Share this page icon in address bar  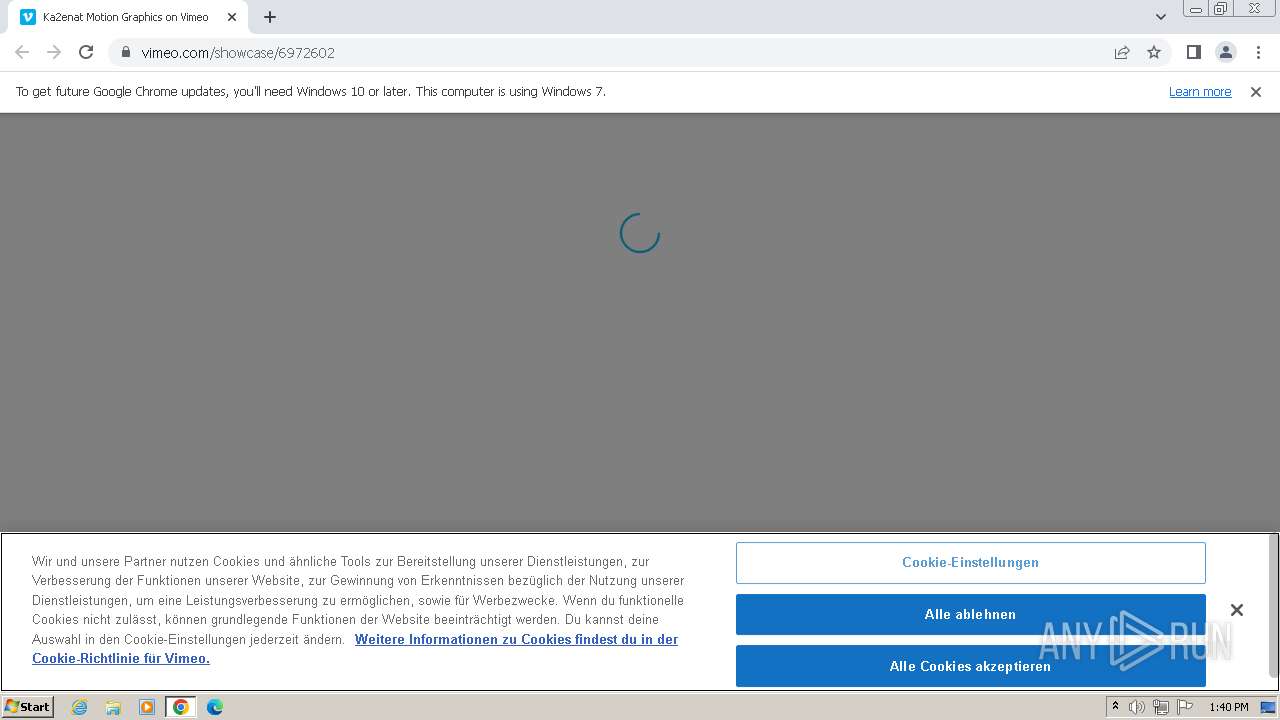1122,52
